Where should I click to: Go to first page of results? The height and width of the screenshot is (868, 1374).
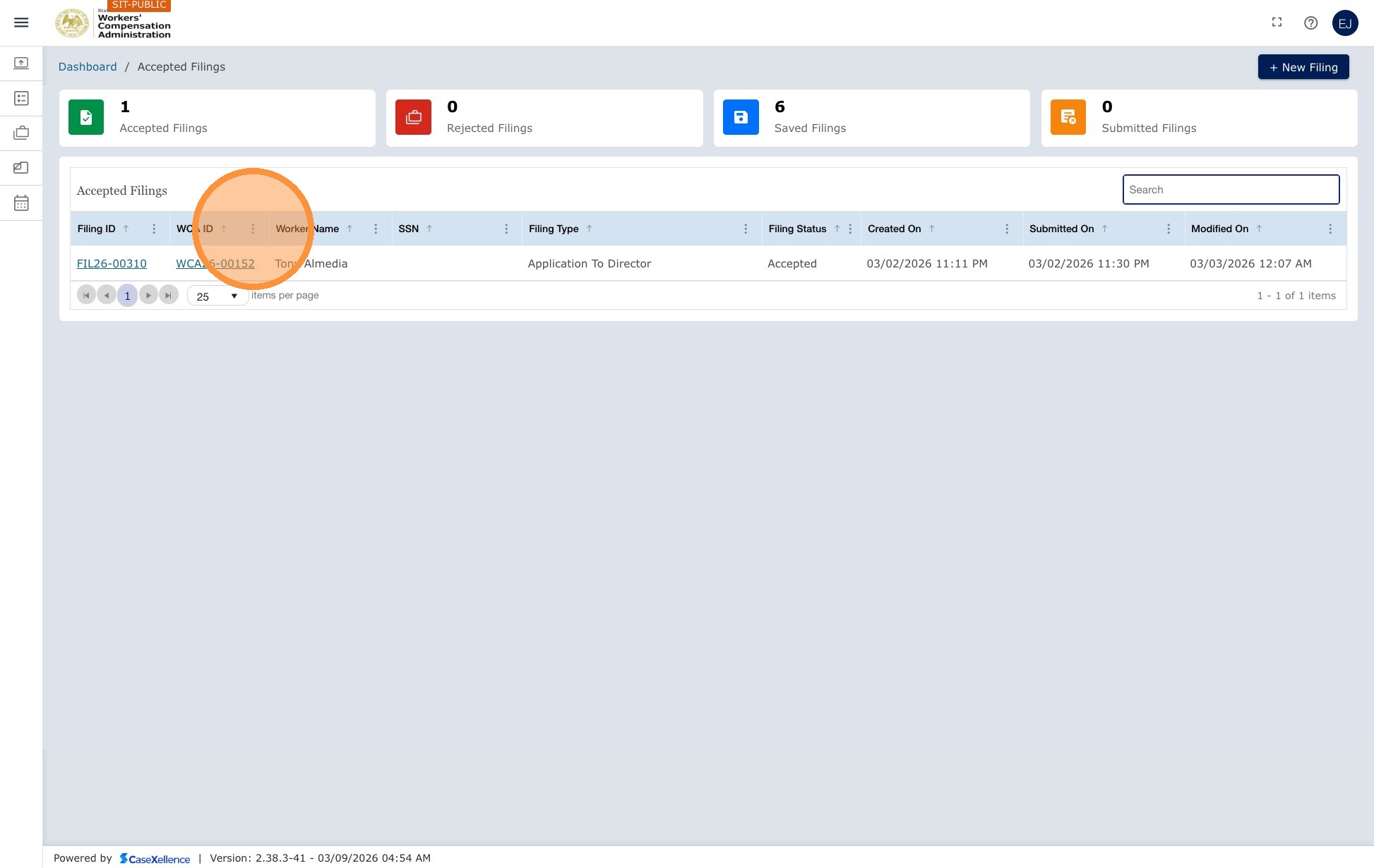coord(86,295)
